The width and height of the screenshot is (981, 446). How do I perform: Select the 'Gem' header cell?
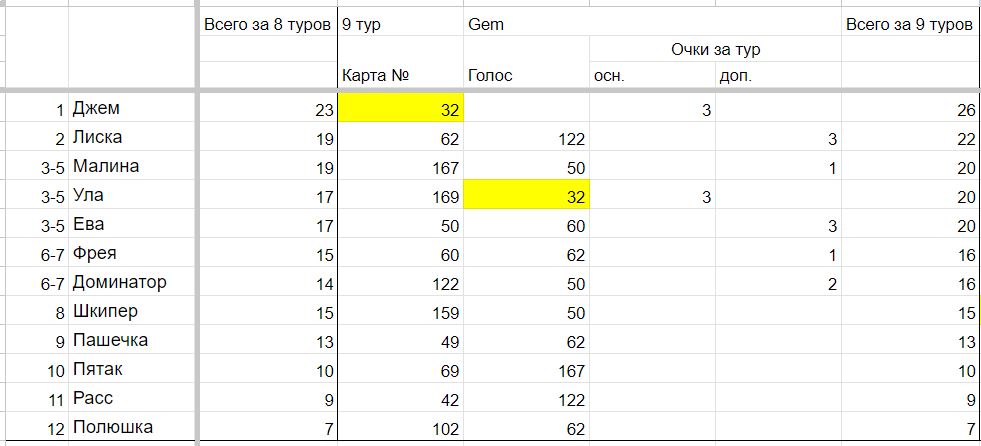[x=526, y=24]
